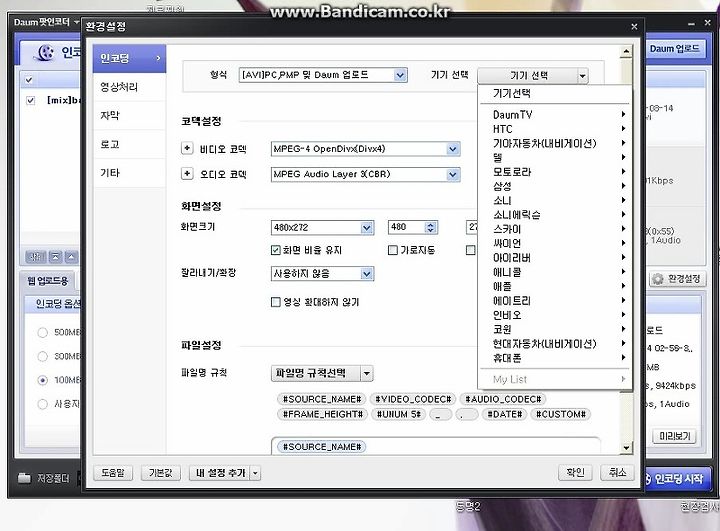Click the 확인 OK button

(575, 472)
